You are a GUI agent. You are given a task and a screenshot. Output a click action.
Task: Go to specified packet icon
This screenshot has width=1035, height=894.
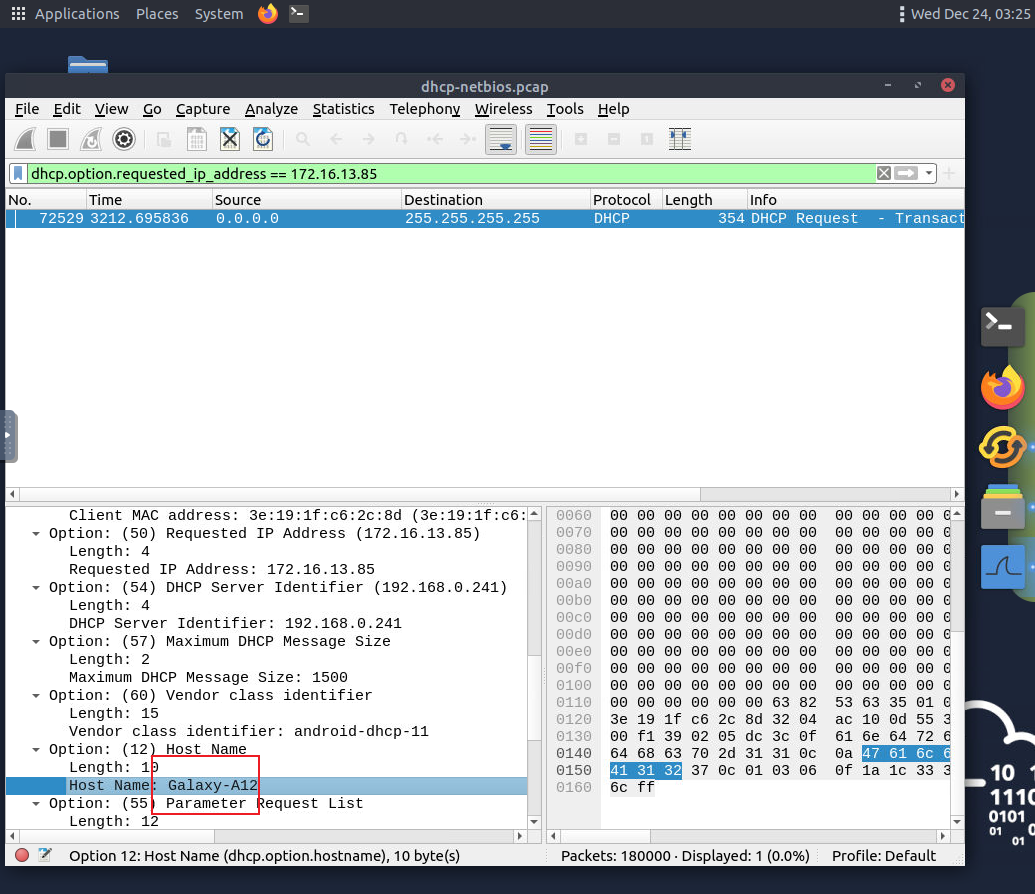(401, 139)
